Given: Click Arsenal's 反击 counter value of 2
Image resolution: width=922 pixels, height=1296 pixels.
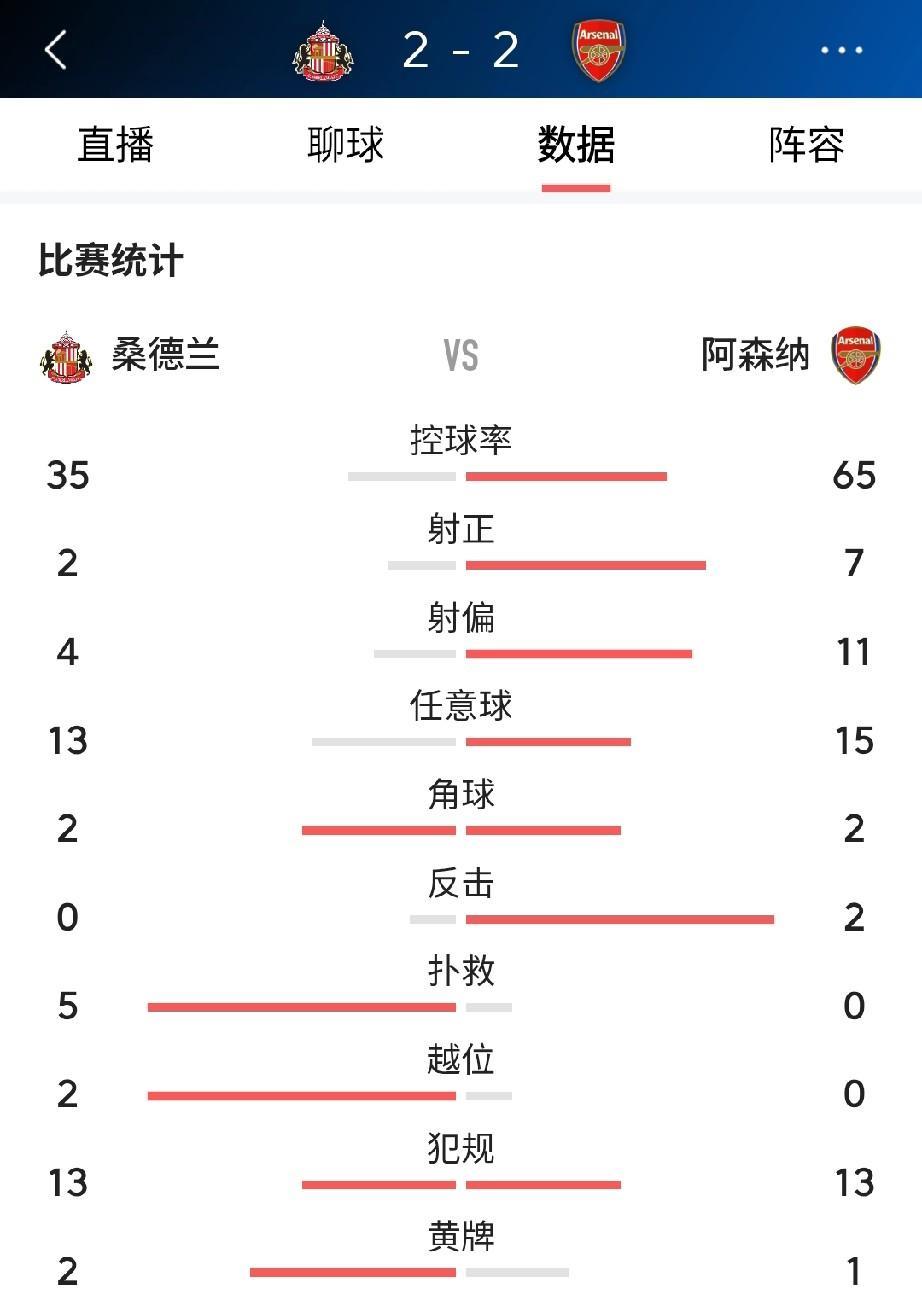Looking at the screenshot, I should [854, 918].
